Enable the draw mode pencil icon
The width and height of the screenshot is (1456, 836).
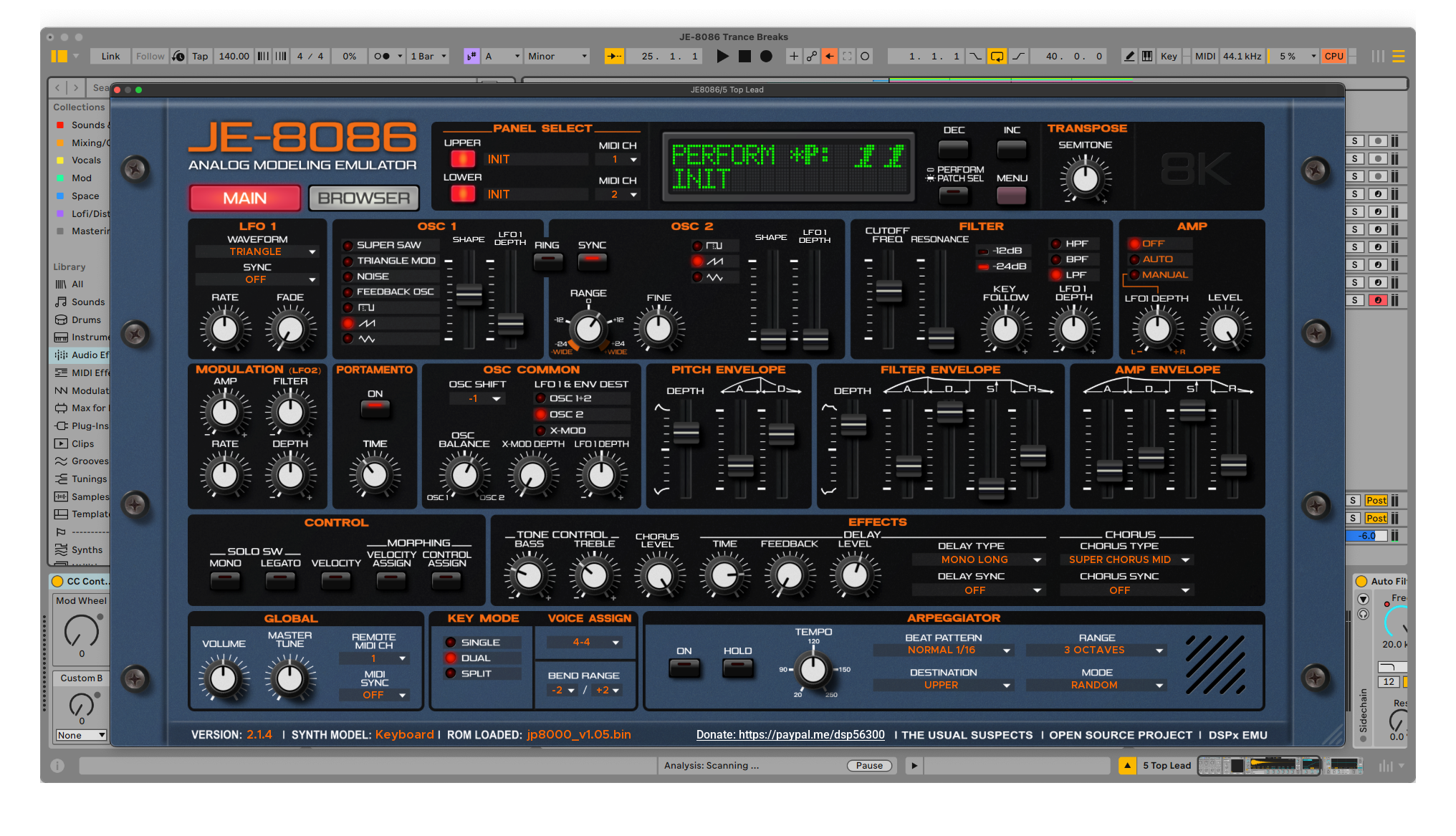[x=1129, y=56]
